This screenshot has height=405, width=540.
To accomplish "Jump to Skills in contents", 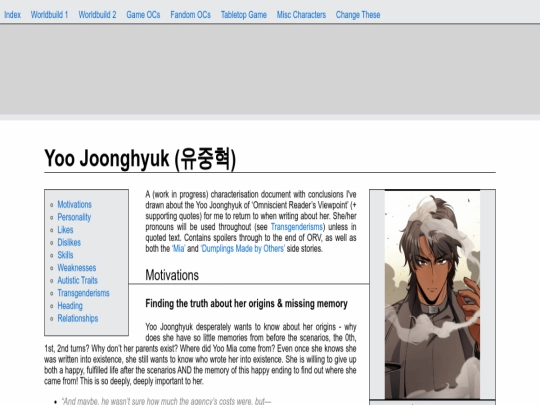I will click(65, 255).
